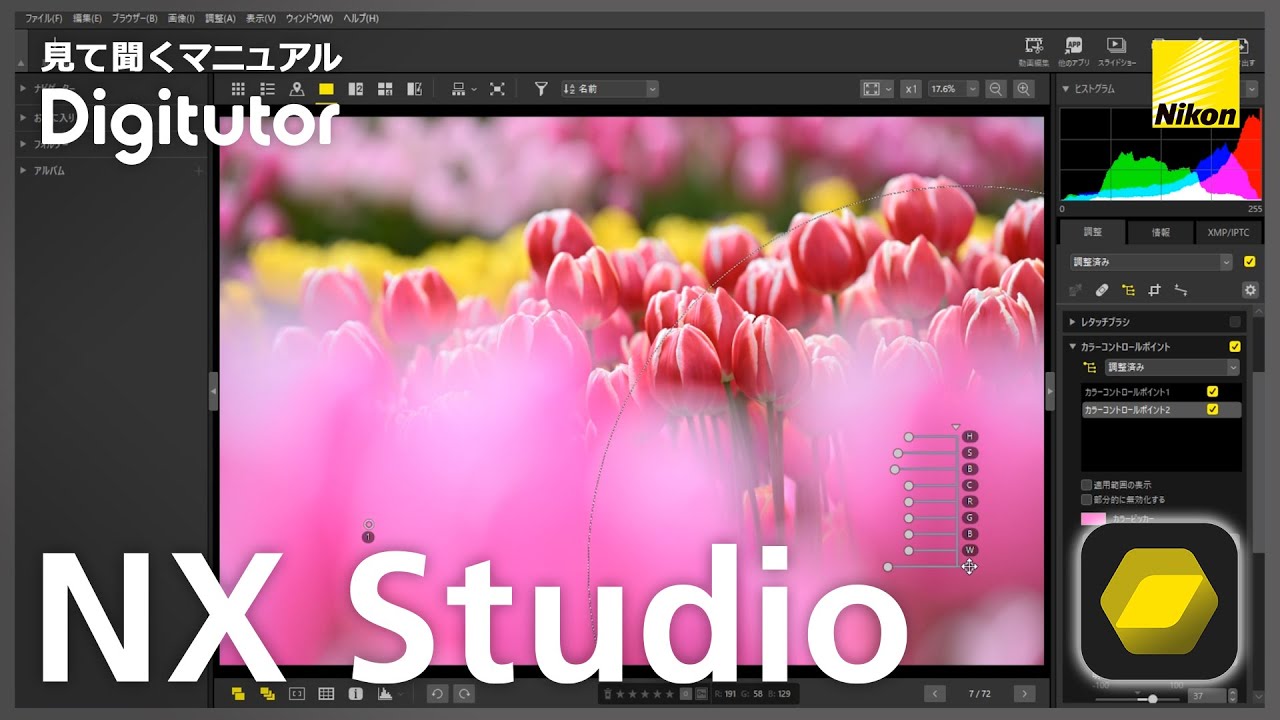
Task: Toggle the カラーコントロールポイント section checkbox
Action: (x=1235, y=346)
